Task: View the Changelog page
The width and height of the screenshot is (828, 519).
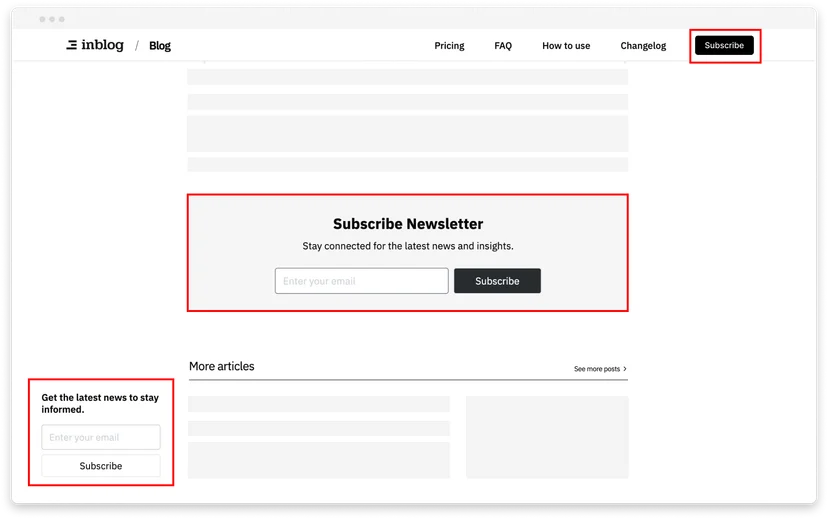Action: click(643, 46)
